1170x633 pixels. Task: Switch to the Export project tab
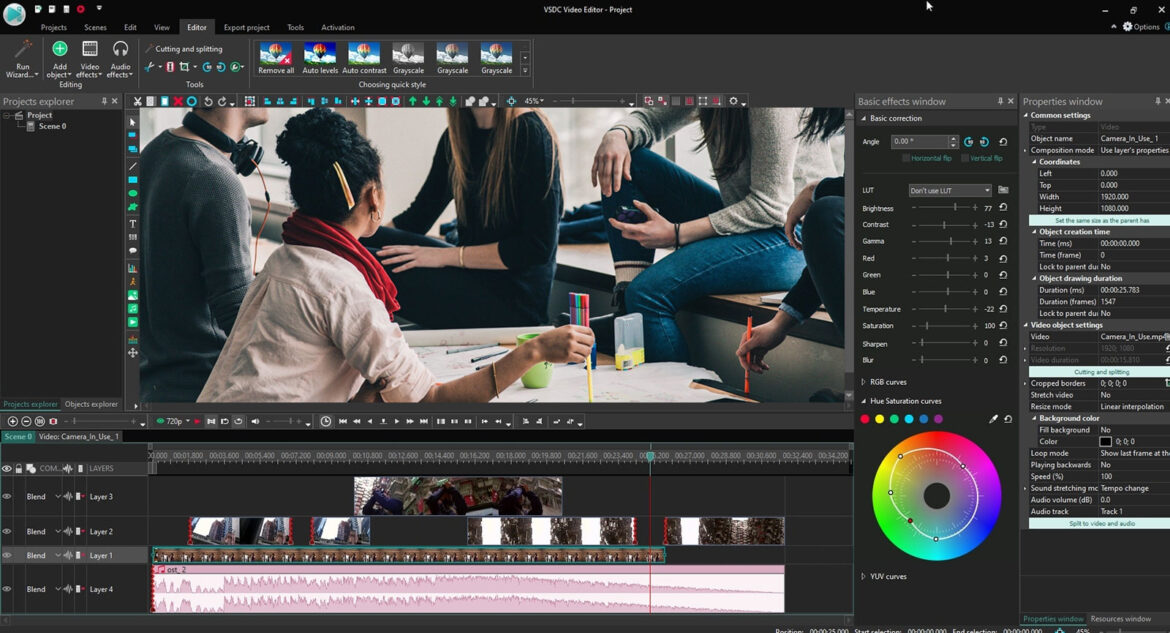[x=246, y=27]
